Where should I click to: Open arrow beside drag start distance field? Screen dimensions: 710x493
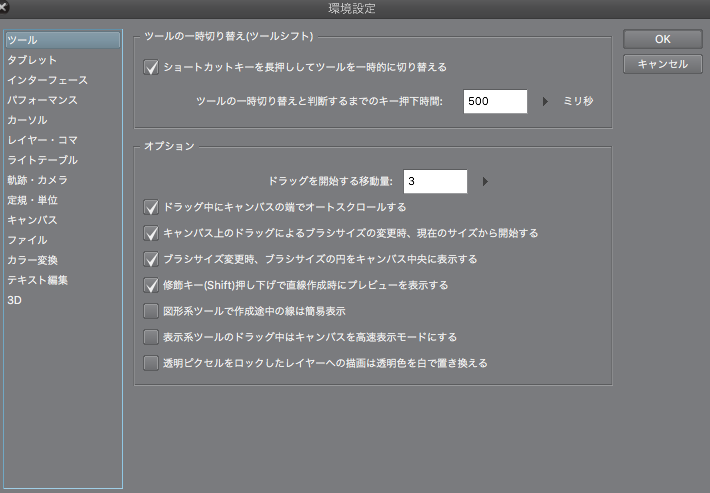click(485, 182)
